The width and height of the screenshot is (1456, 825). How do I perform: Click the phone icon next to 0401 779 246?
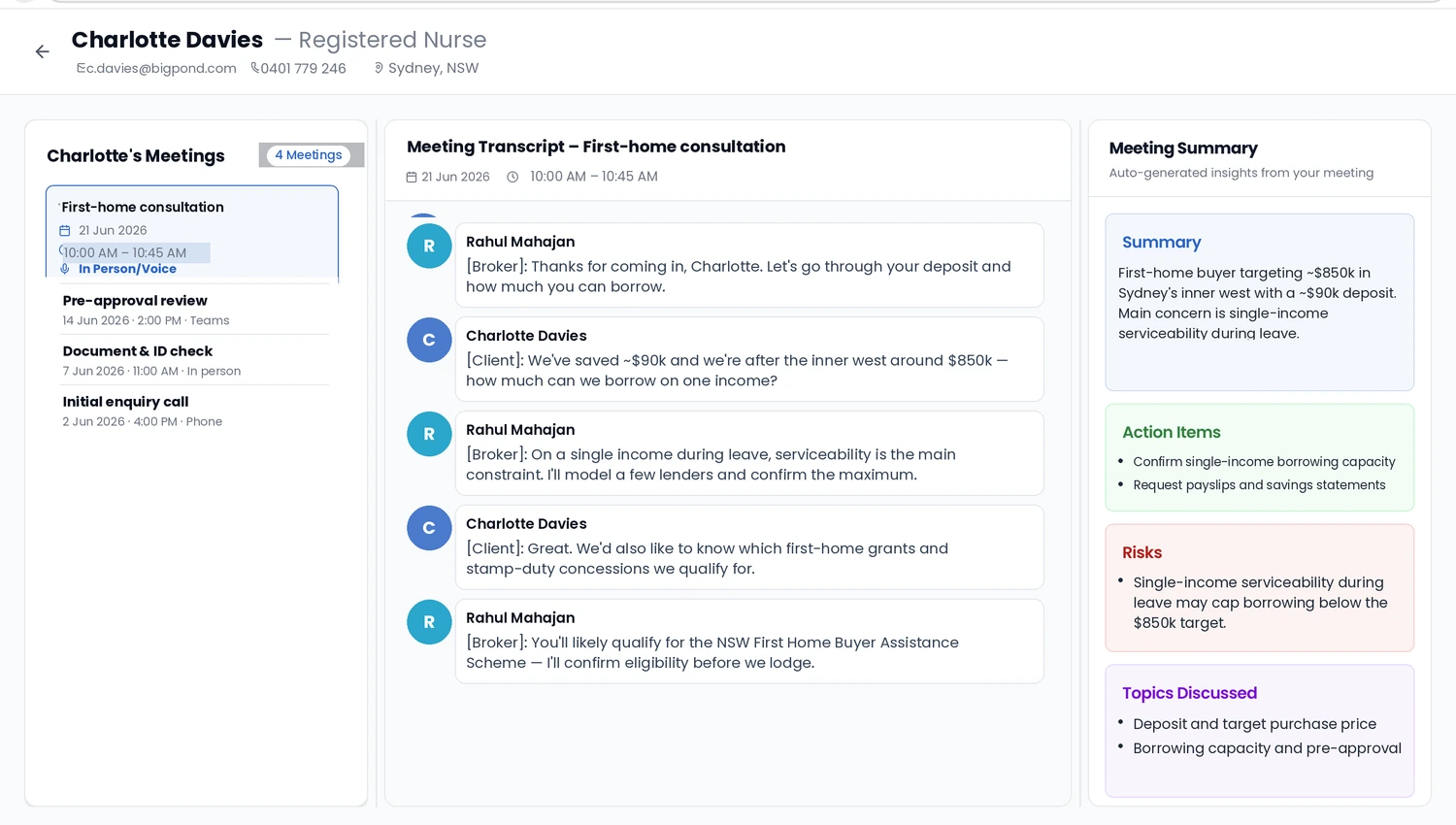coord(255,68)
